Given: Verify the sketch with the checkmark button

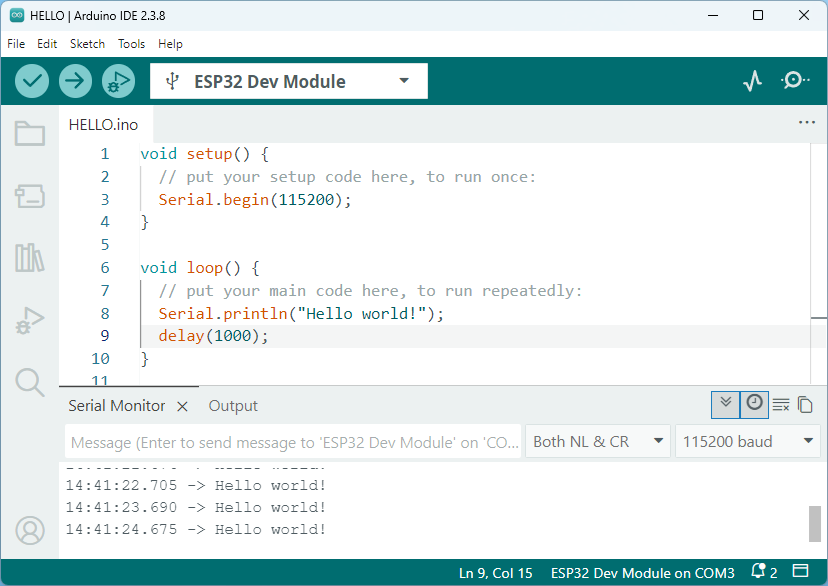Looking at the screenshot, I should 32,81.
